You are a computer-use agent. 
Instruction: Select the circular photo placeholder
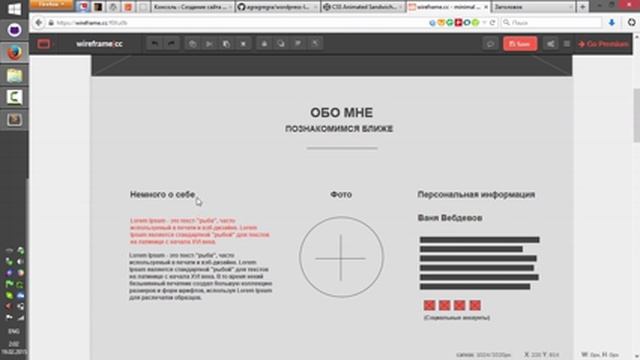[341, 257]
